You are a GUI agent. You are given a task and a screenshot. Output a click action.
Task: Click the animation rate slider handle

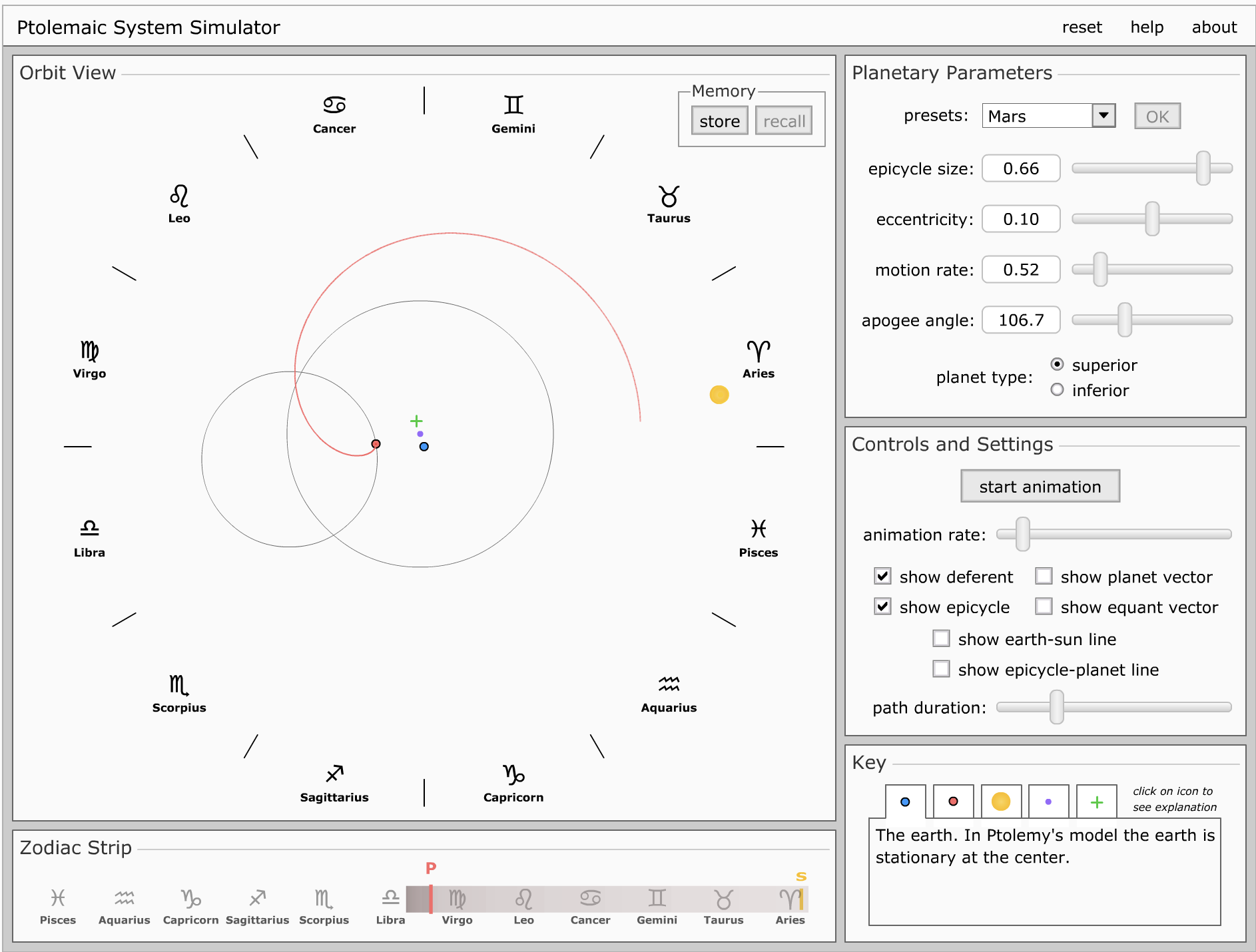(x=1023, y=534)
